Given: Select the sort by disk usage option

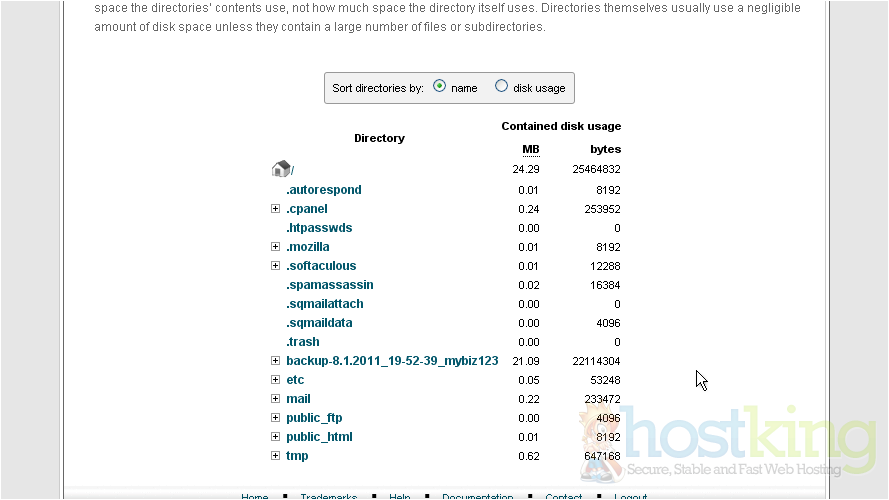Looking at the screenshot, I should coord(502,87).
